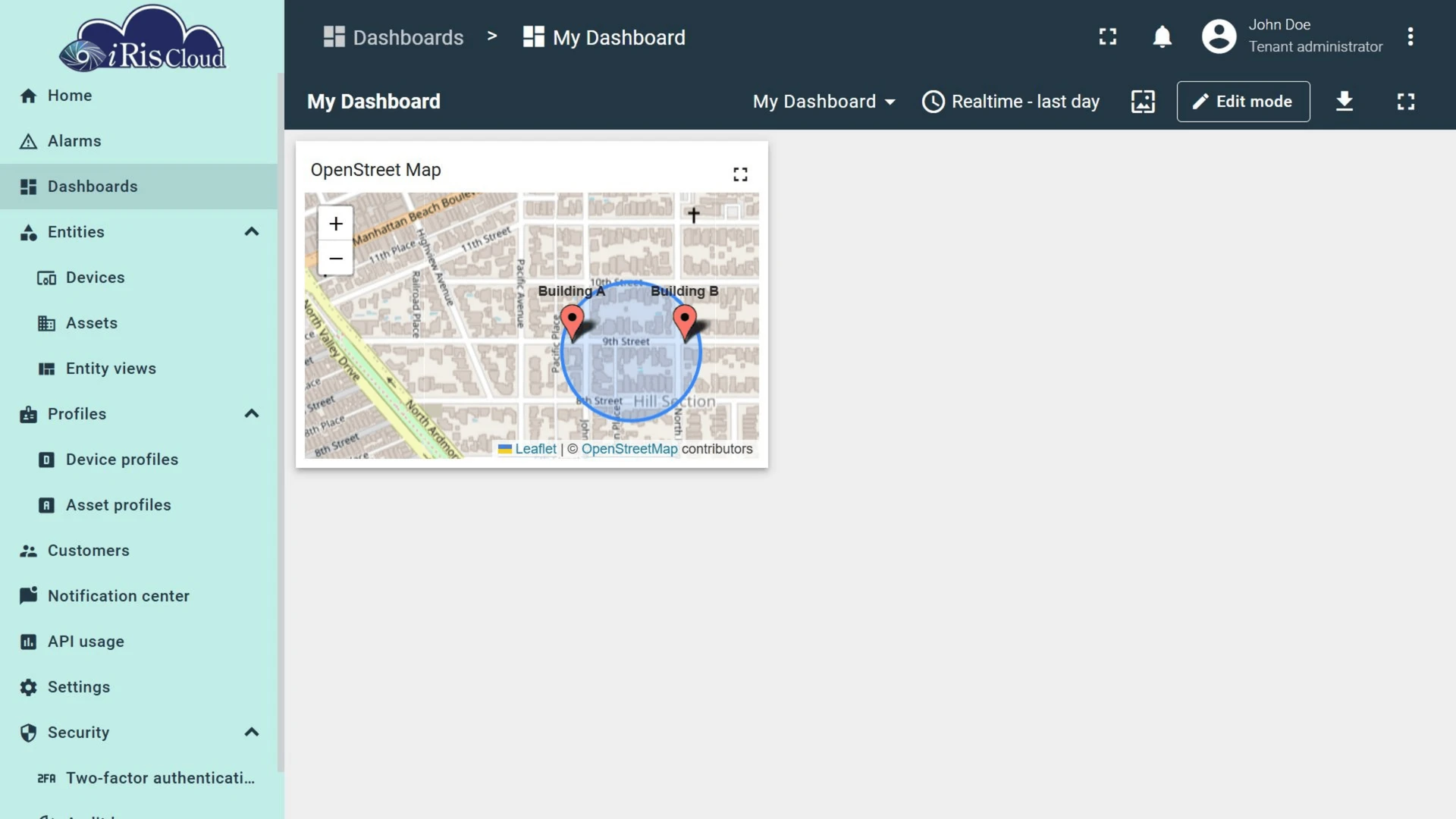This screenshot has height=819, width=1456.
Task: Open the three-dot user menu
Action: [x=1410, y=36]
